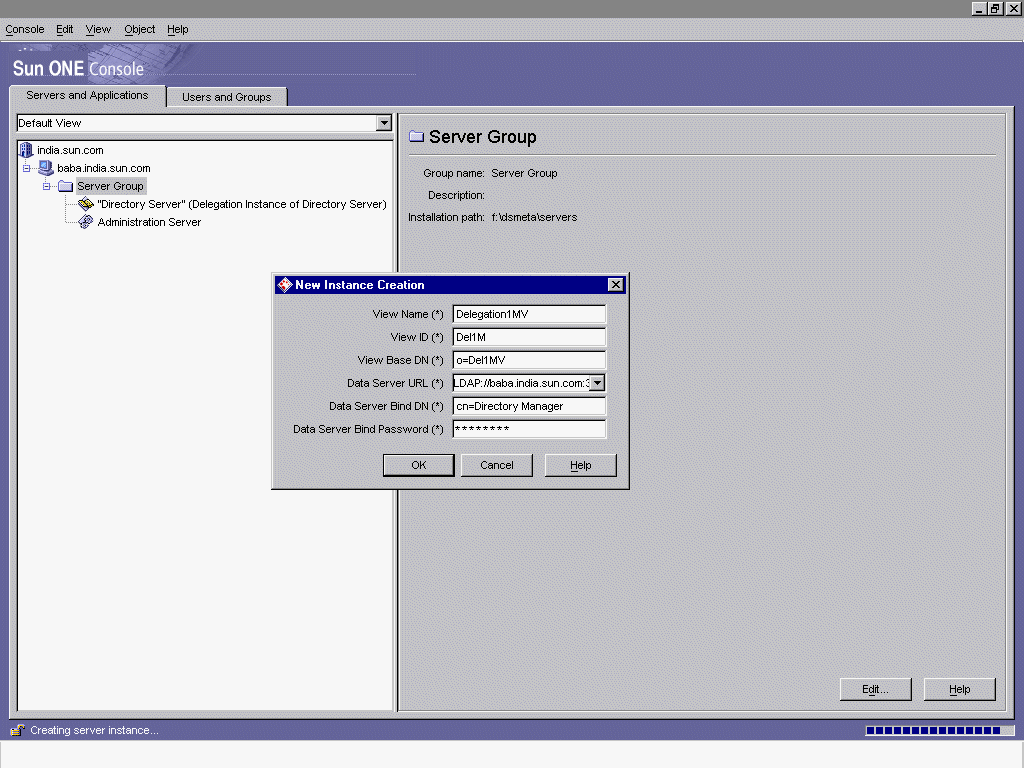The width and height of the screenshot is (1024, 768).
Task: Click the Data Server Bind Password field
Action: [529, 429]
